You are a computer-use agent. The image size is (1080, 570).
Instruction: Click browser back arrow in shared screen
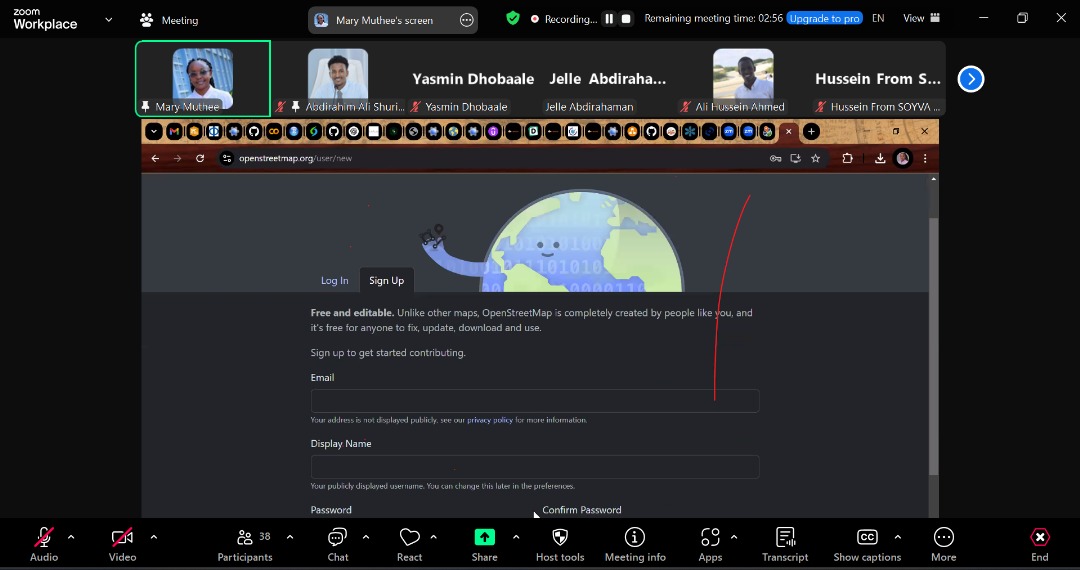(x=155, y=158)
